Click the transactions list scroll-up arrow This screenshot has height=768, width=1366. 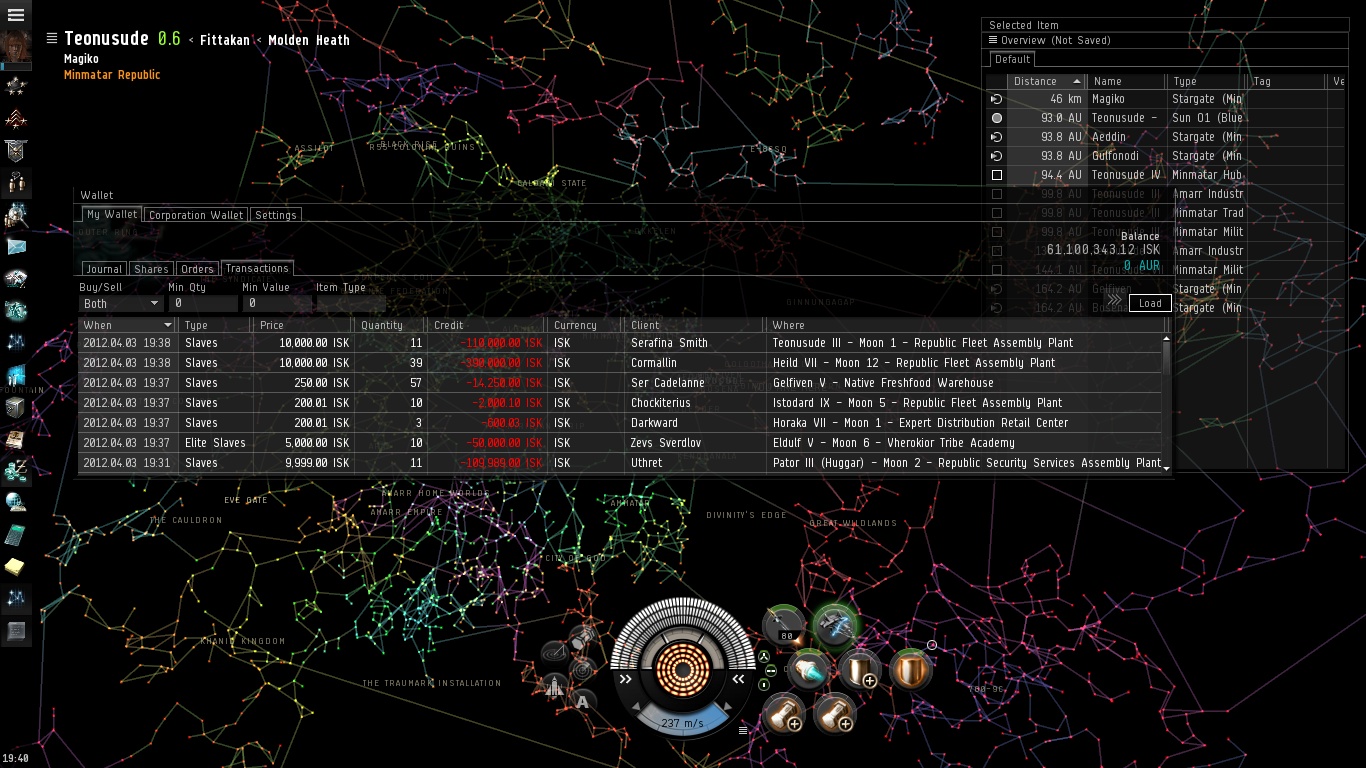coord(1166,340)
